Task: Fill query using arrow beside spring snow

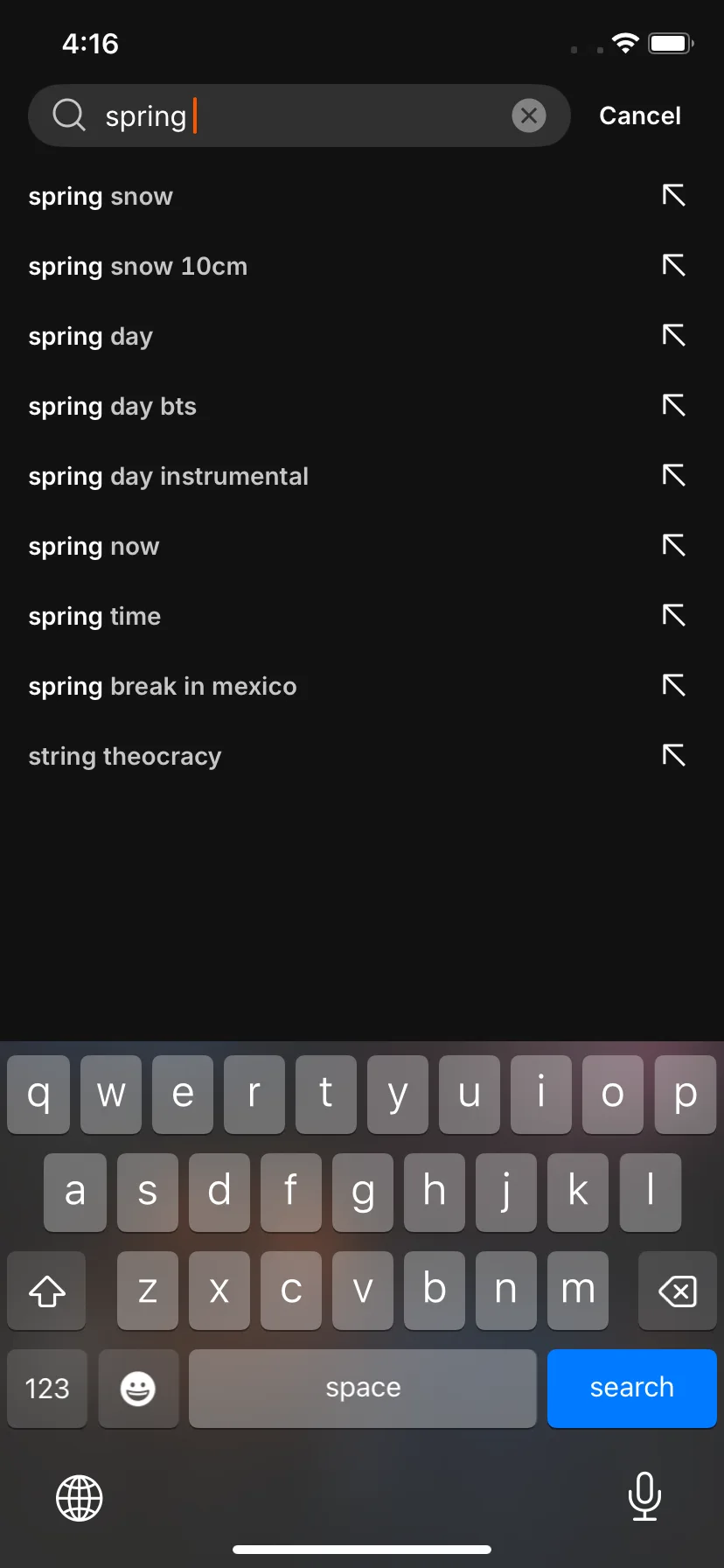Action: click(673, 195)
